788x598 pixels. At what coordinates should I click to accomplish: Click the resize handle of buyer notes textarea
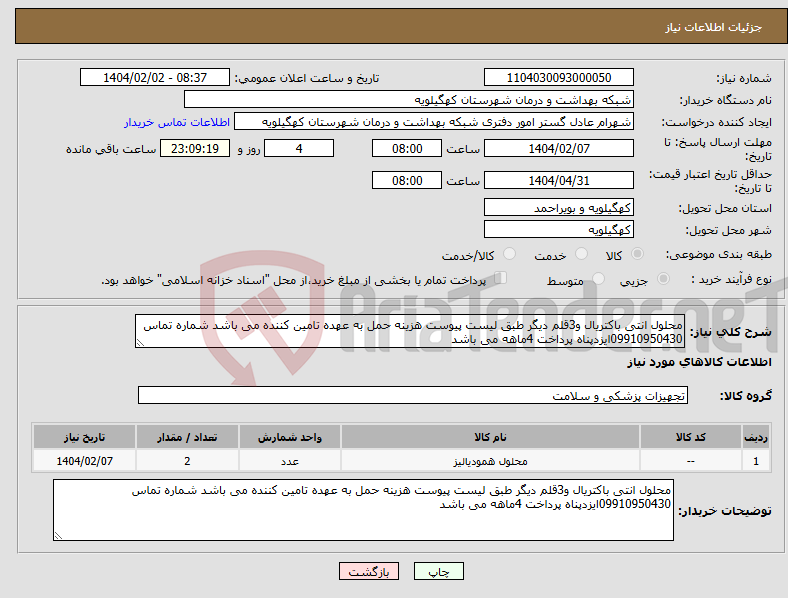click(58, 536)
